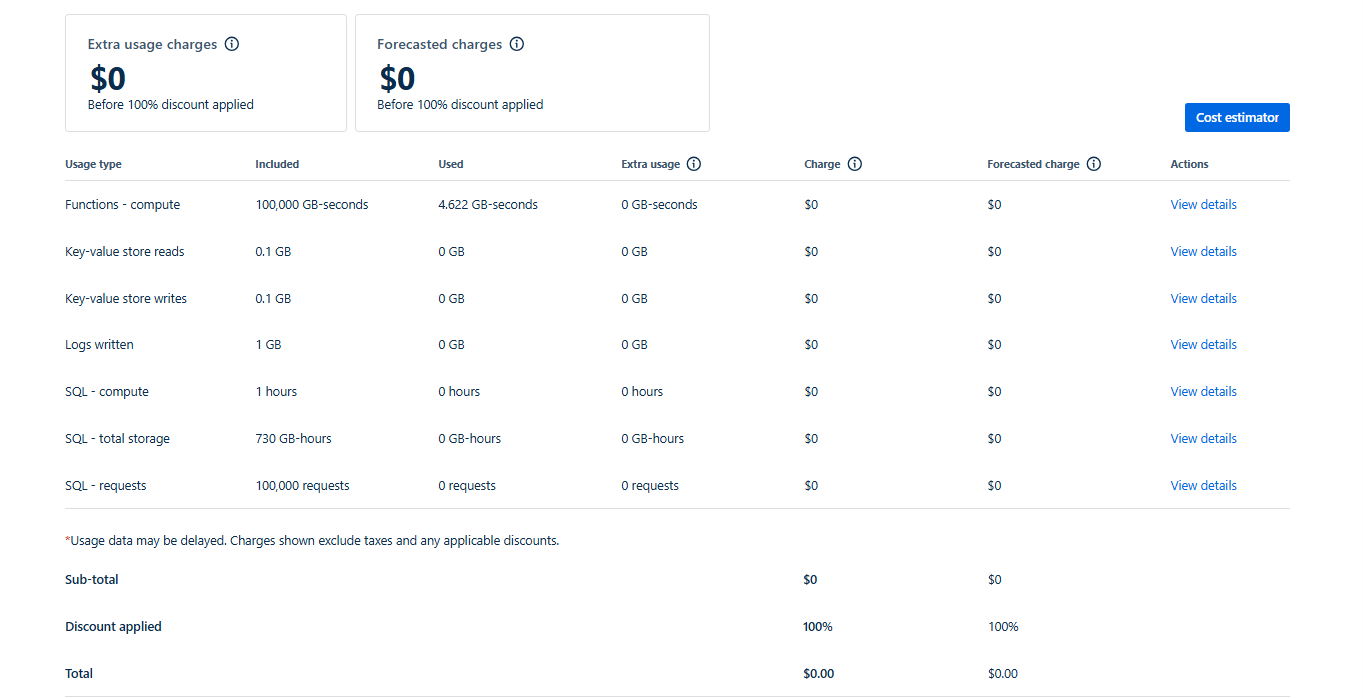Click info icon beside Extra usage charges
This screenshot has height=698, width=1363.
click(x=232, y=44)
